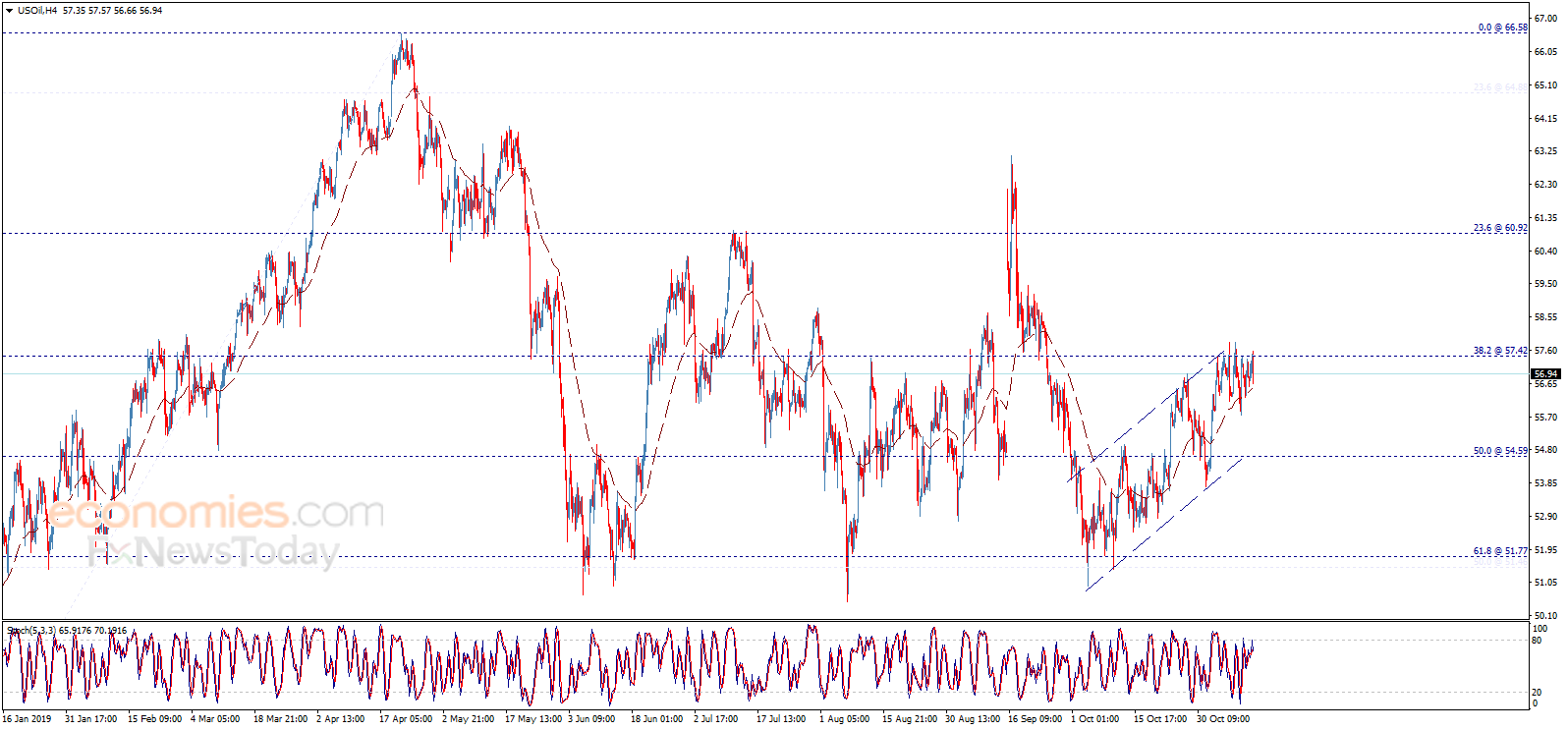Screen dimensions: 1568x730
Task: Select the Fibonacci label 61.8 @ 51.77
Action: pyautogui.click(x=1500, y=551)
